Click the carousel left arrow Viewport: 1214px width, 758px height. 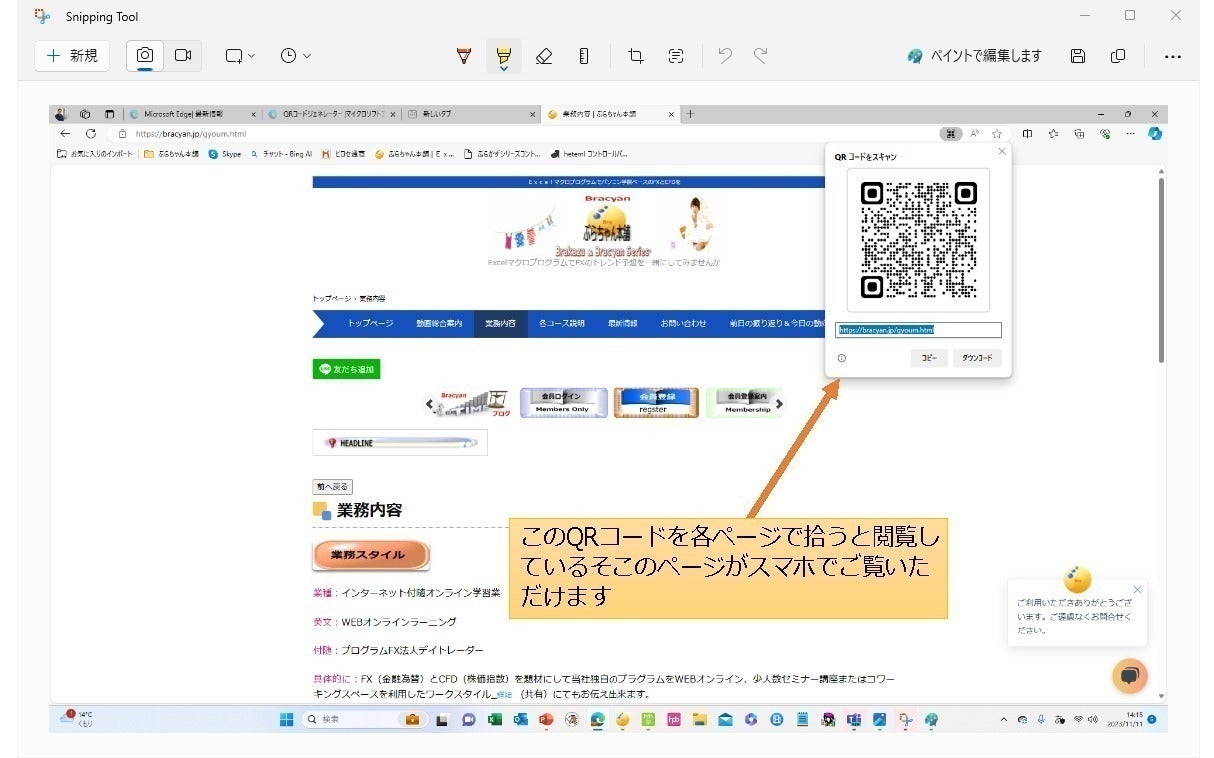[x=430, y=404]
